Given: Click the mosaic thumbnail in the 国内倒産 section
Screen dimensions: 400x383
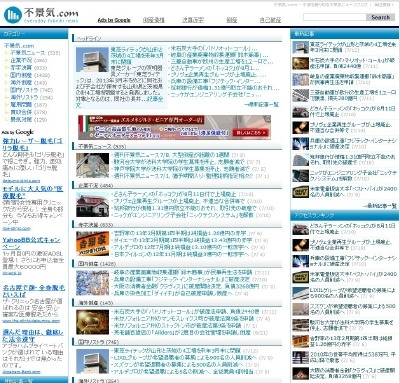Looking at the screenshot, I should click(x=92, y=283).
